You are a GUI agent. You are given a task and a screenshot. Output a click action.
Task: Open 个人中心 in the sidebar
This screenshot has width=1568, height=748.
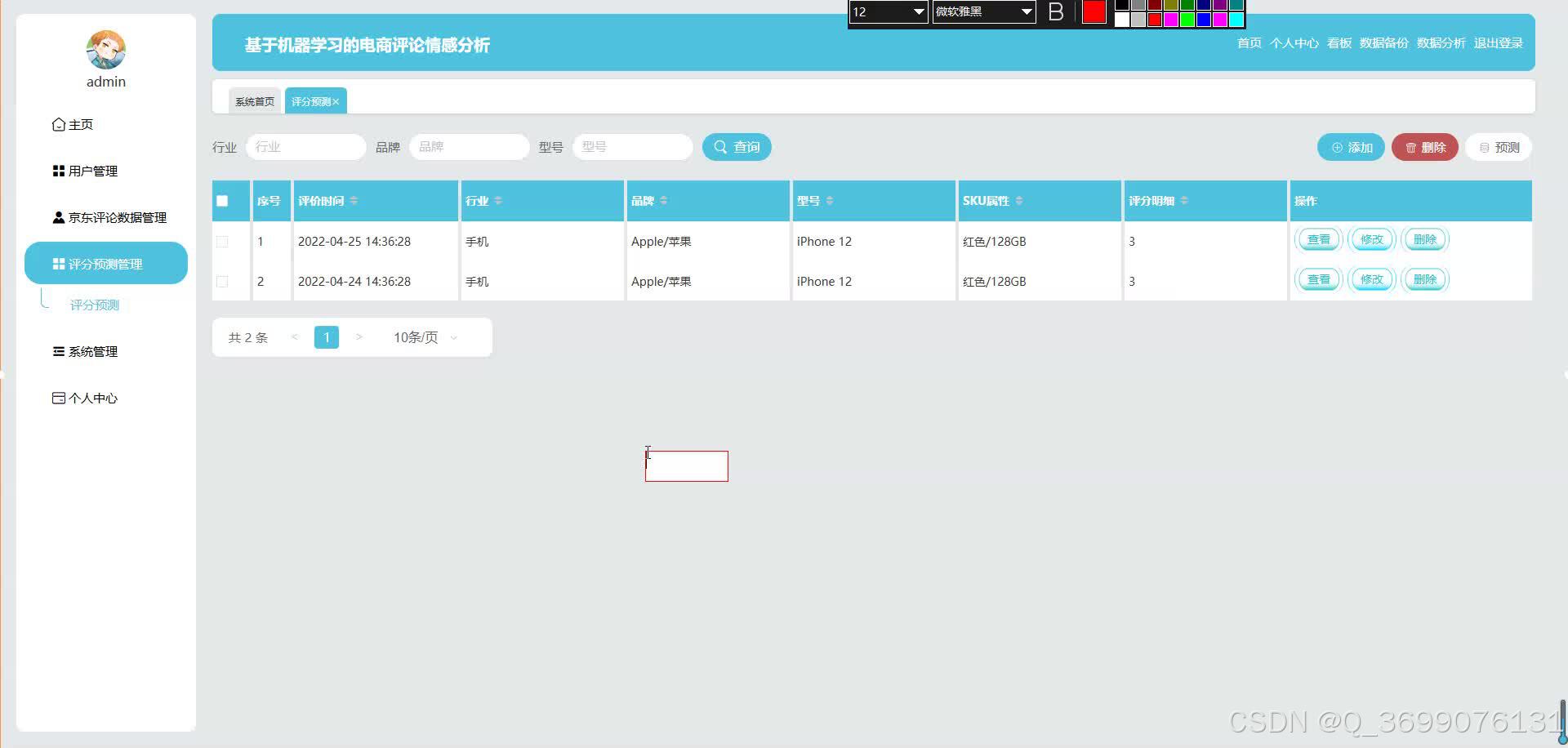pyautogui.click(x=85, y=398)
